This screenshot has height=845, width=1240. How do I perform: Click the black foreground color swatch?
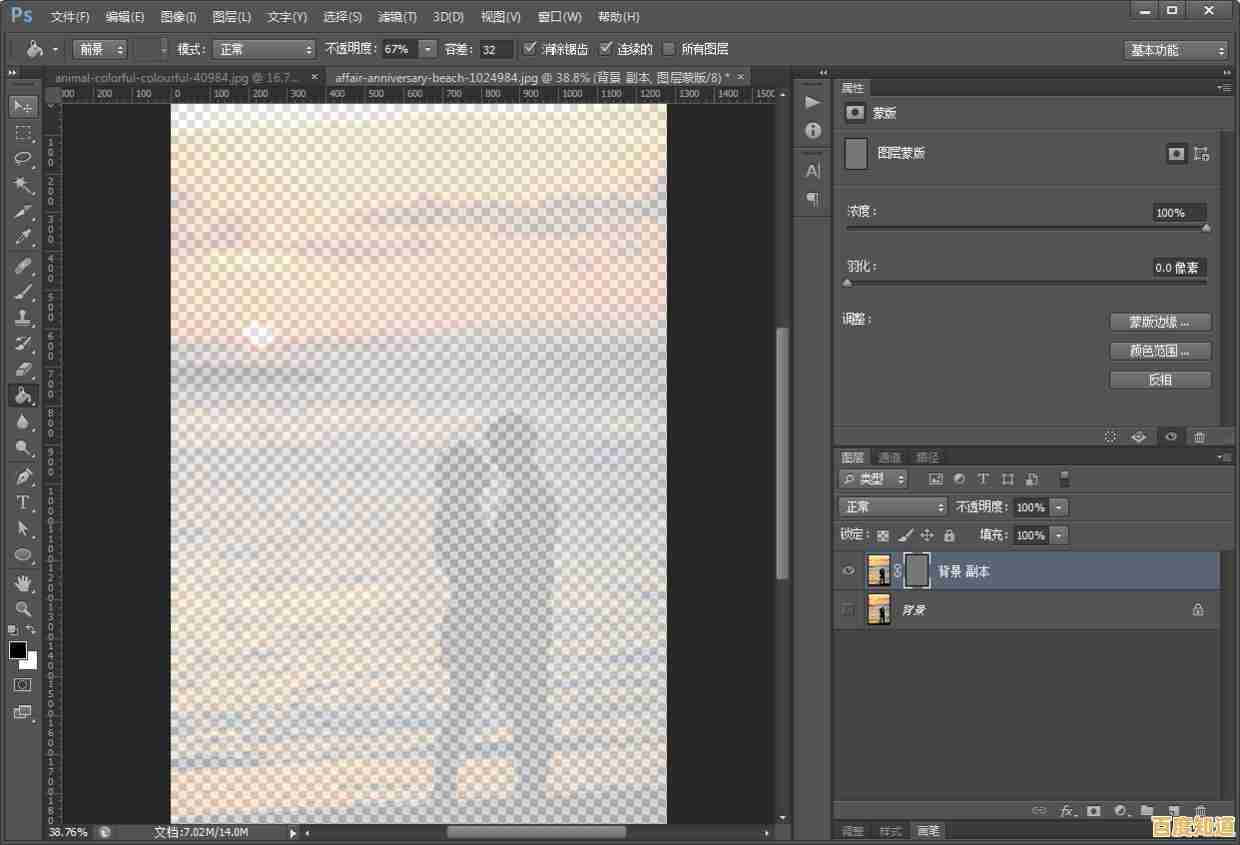click(18, 650)
